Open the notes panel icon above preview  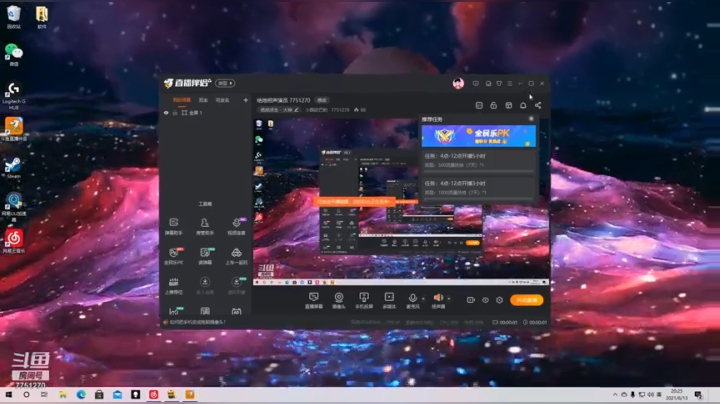[x=479, y=106]
